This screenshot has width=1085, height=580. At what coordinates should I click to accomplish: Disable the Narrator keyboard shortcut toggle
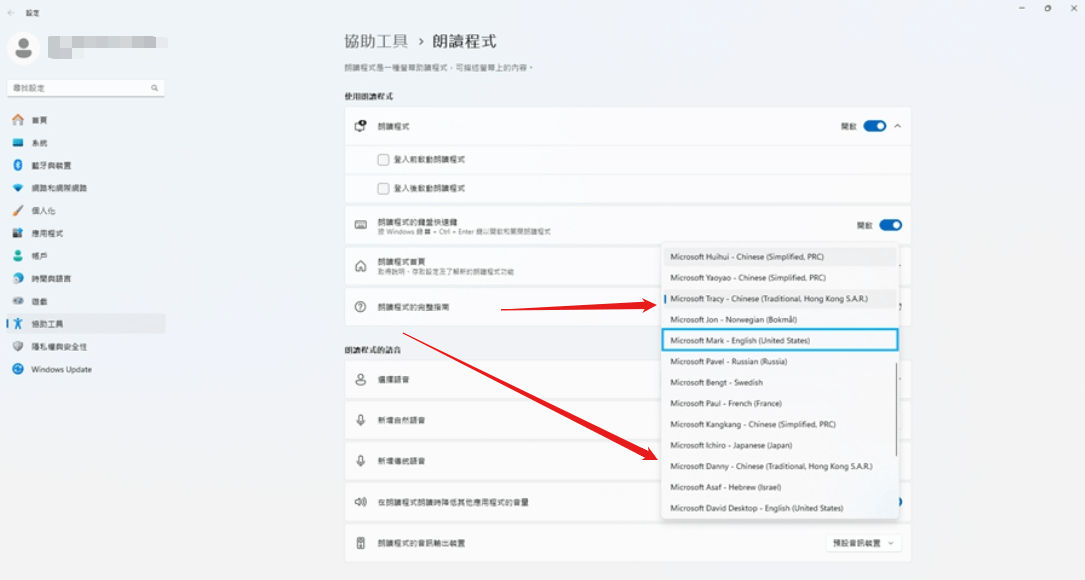coord(891,225)
